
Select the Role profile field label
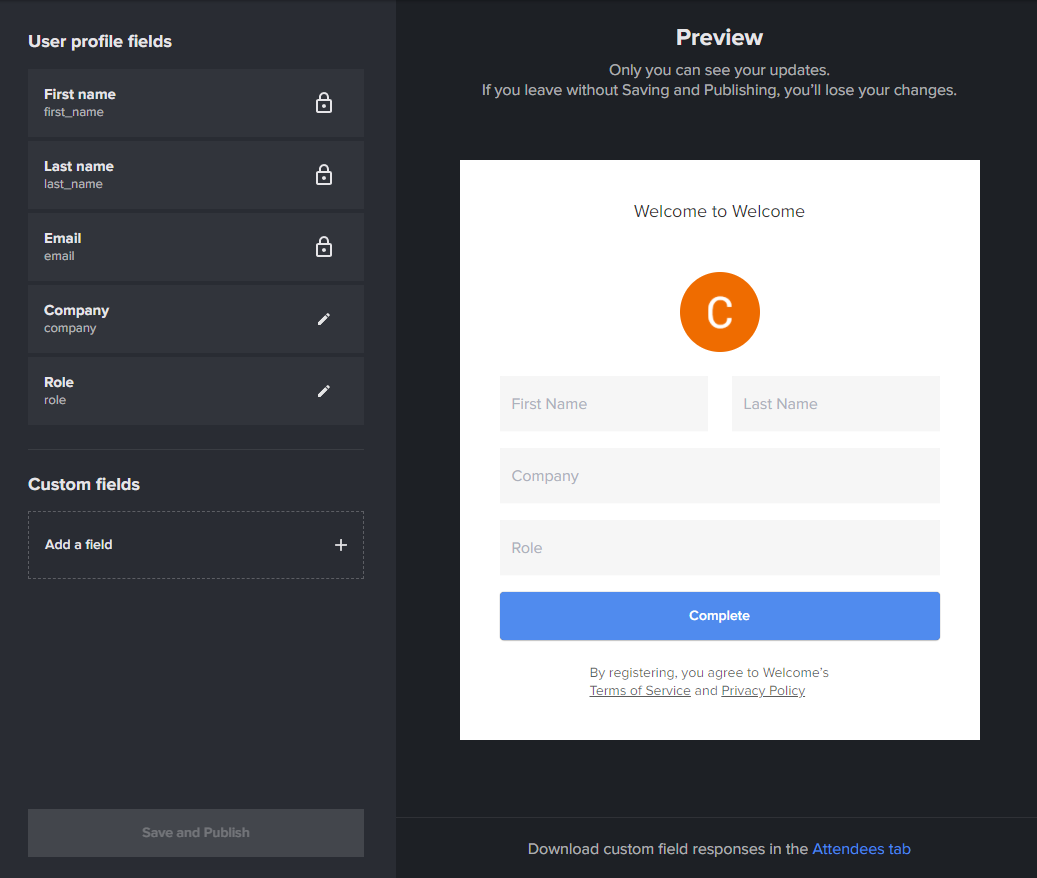pos(59,383)
